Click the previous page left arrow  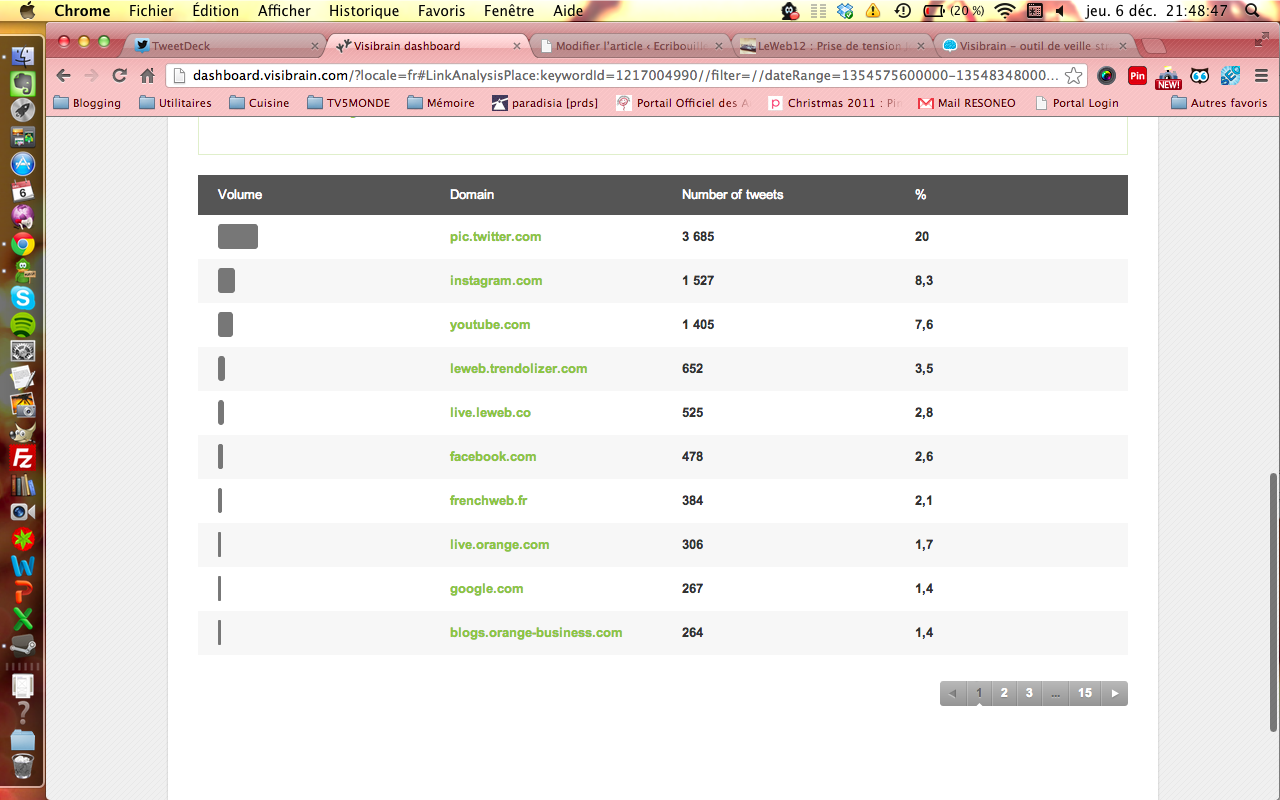click(953, 693)
